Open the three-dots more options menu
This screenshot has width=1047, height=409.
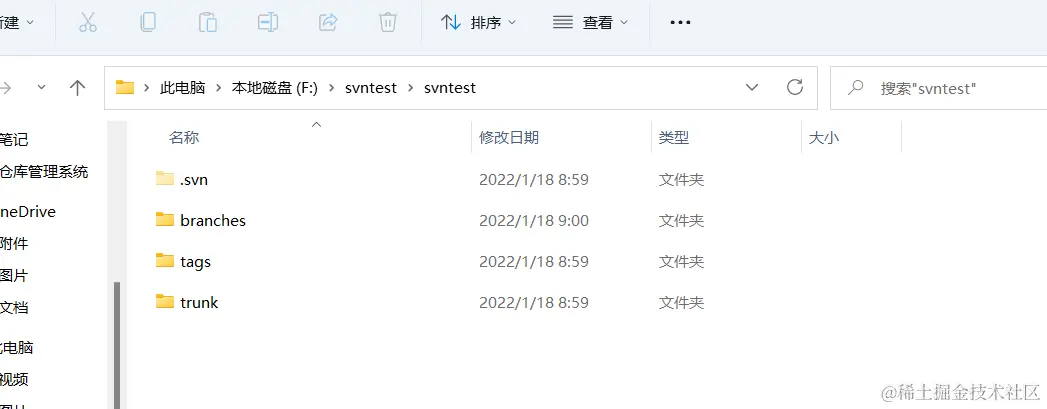[x=680, y=23]
